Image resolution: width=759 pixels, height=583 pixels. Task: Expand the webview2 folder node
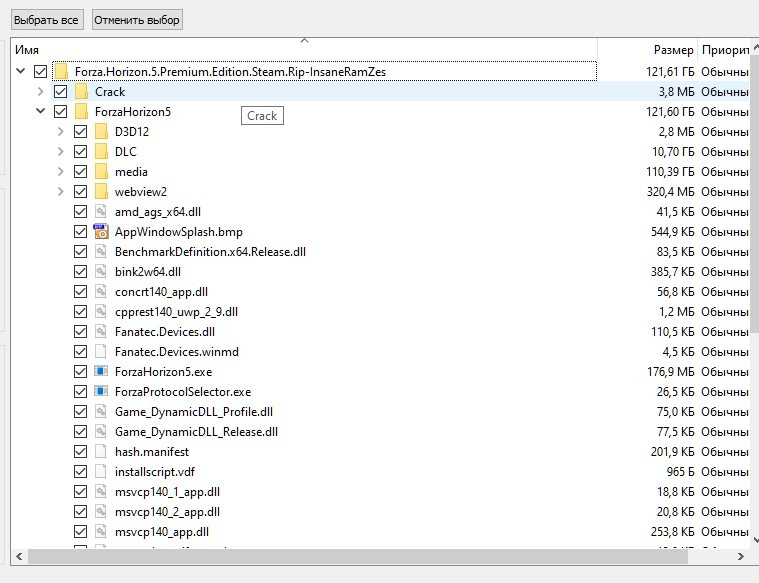60,192
